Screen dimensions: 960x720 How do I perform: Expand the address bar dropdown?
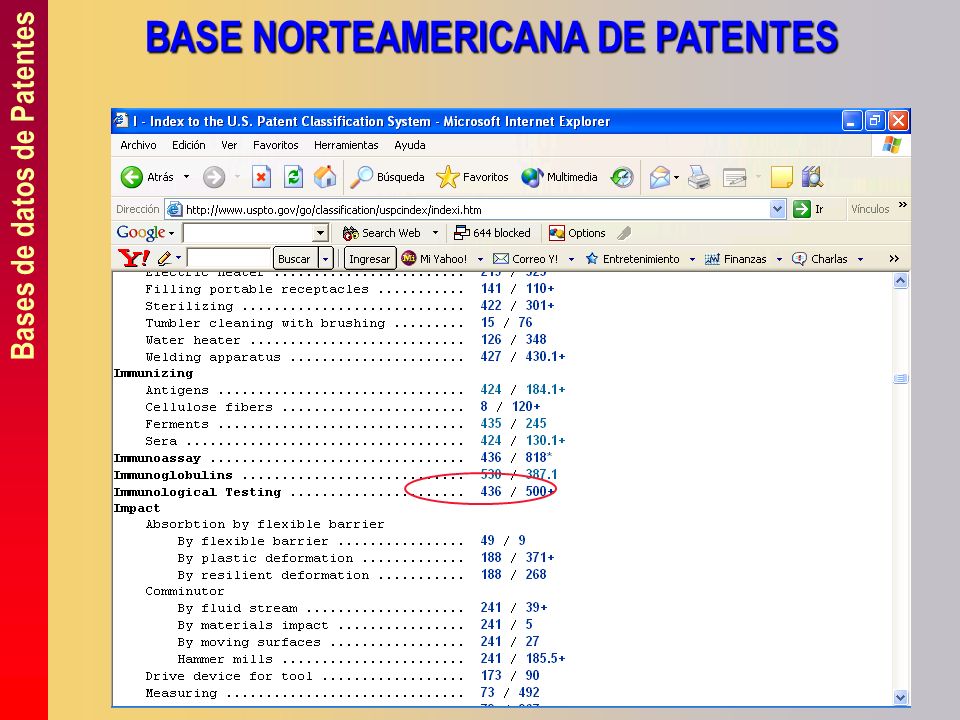point(777,209)
